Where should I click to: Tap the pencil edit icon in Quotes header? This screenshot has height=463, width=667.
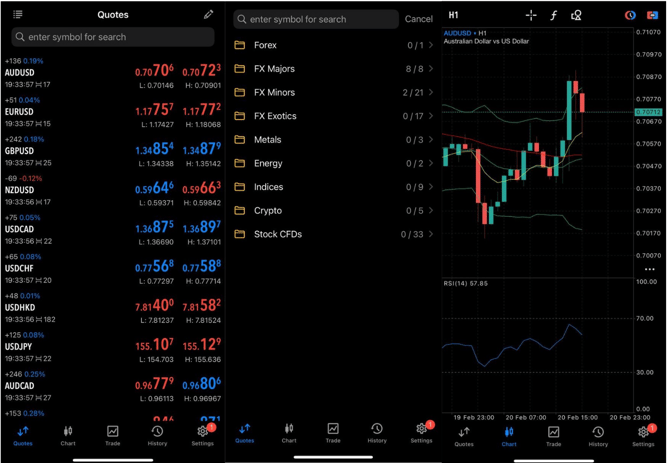pyautogui.click(x=208, y=15)
